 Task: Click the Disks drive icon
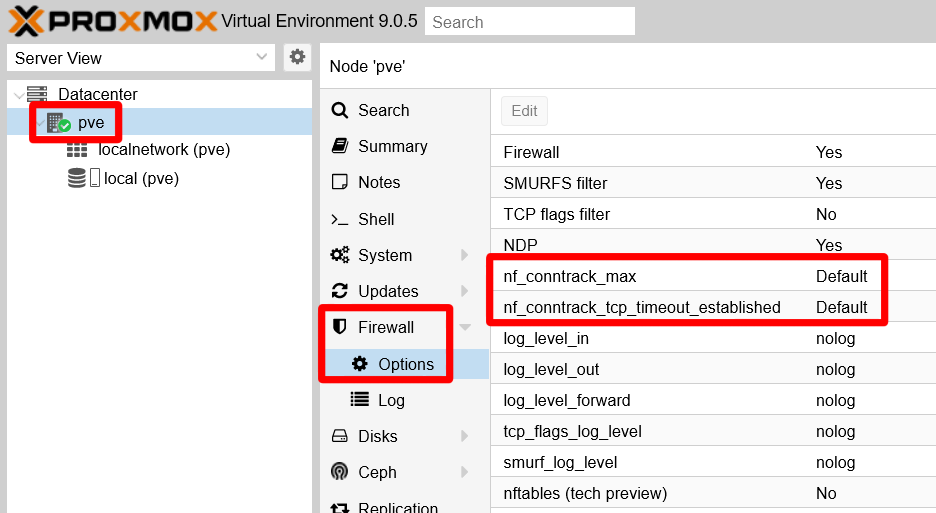click(x=340, y=435)
